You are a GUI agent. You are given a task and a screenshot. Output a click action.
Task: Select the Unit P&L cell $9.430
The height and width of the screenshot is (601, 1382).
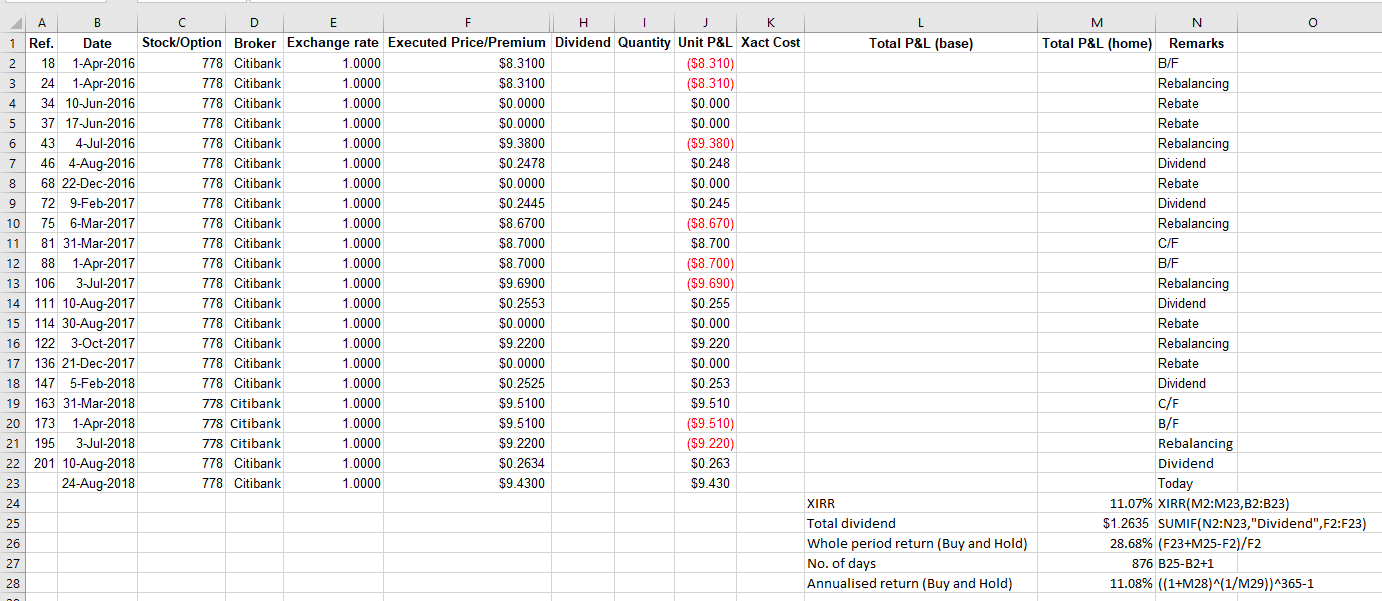(x=705, y=483)
